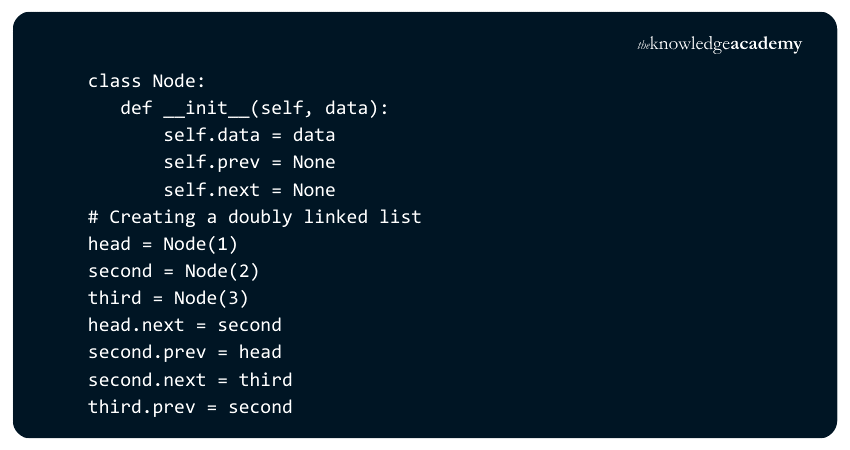Click The Knowledge Academy logo
The width and height of the screenshot is (850, 450).
[719, 45]
